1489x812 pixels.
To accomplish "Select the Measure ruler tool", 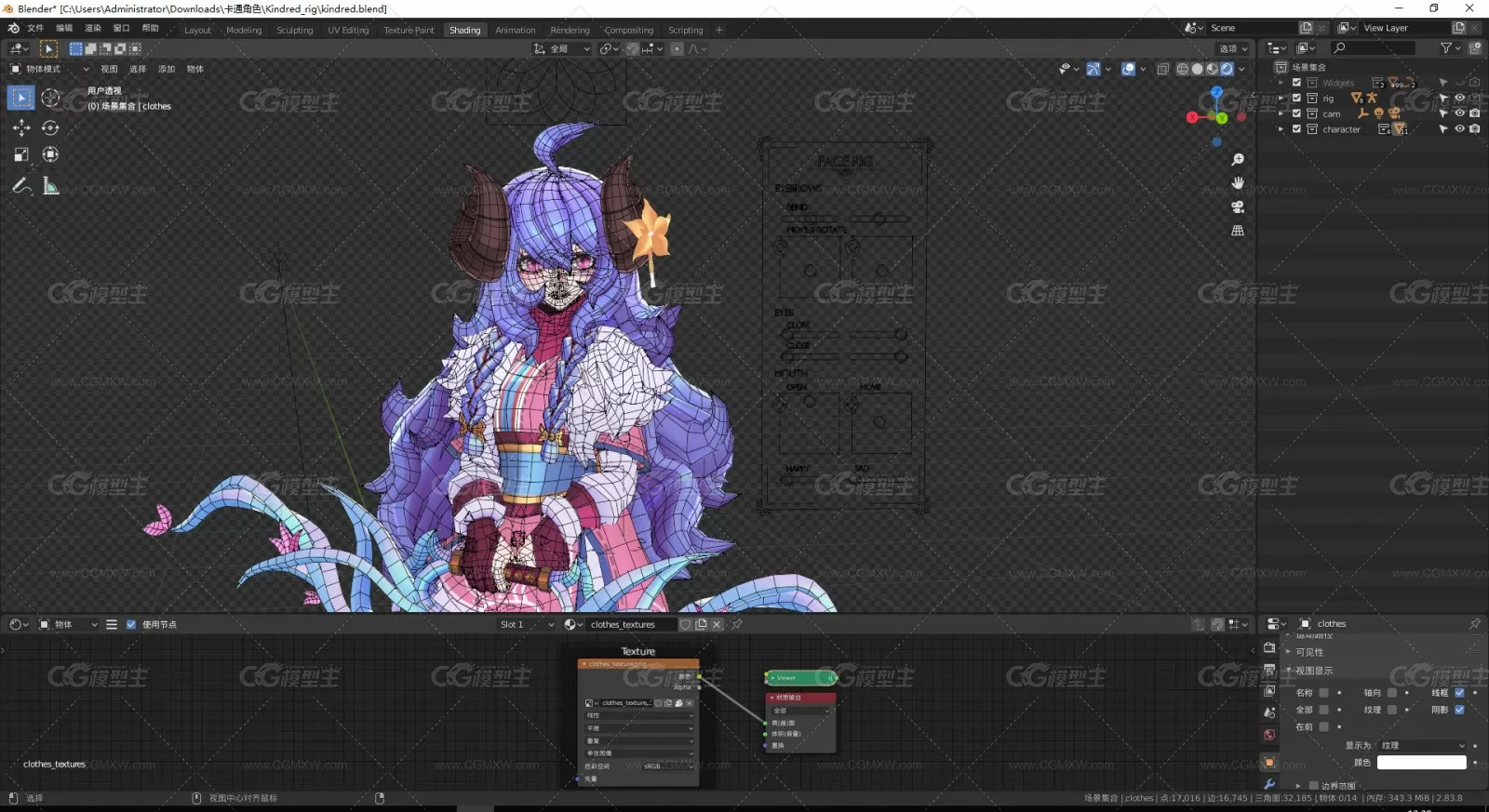I will coord(50,187).
